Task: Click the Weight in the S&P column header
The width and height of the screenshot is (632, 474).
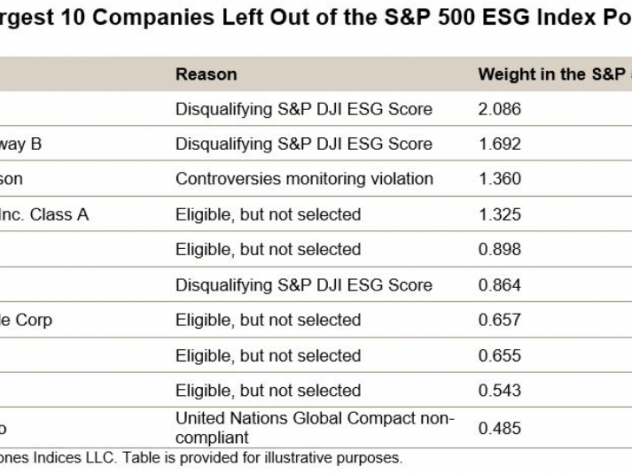Action: (x=555, y=75)
